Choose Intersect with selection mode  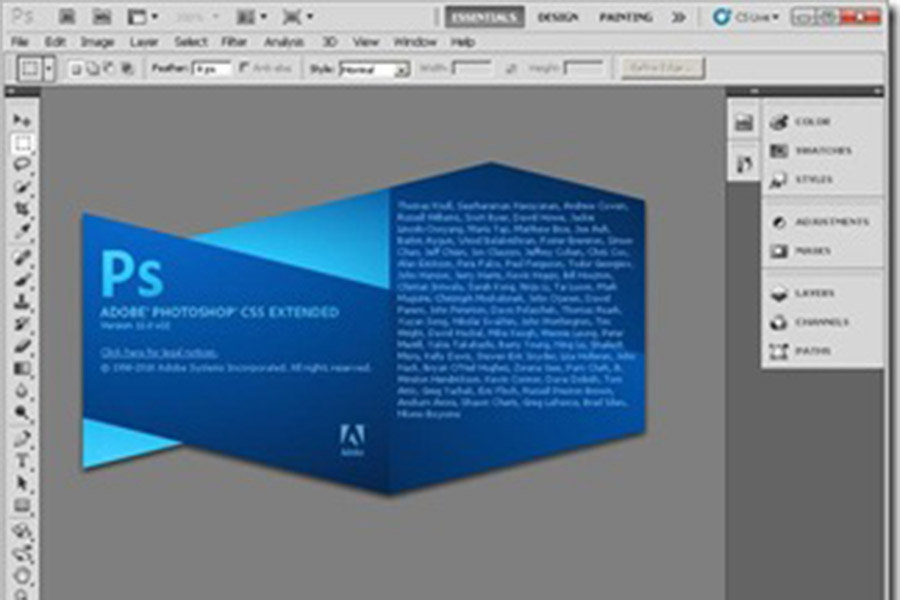[127, 69]
